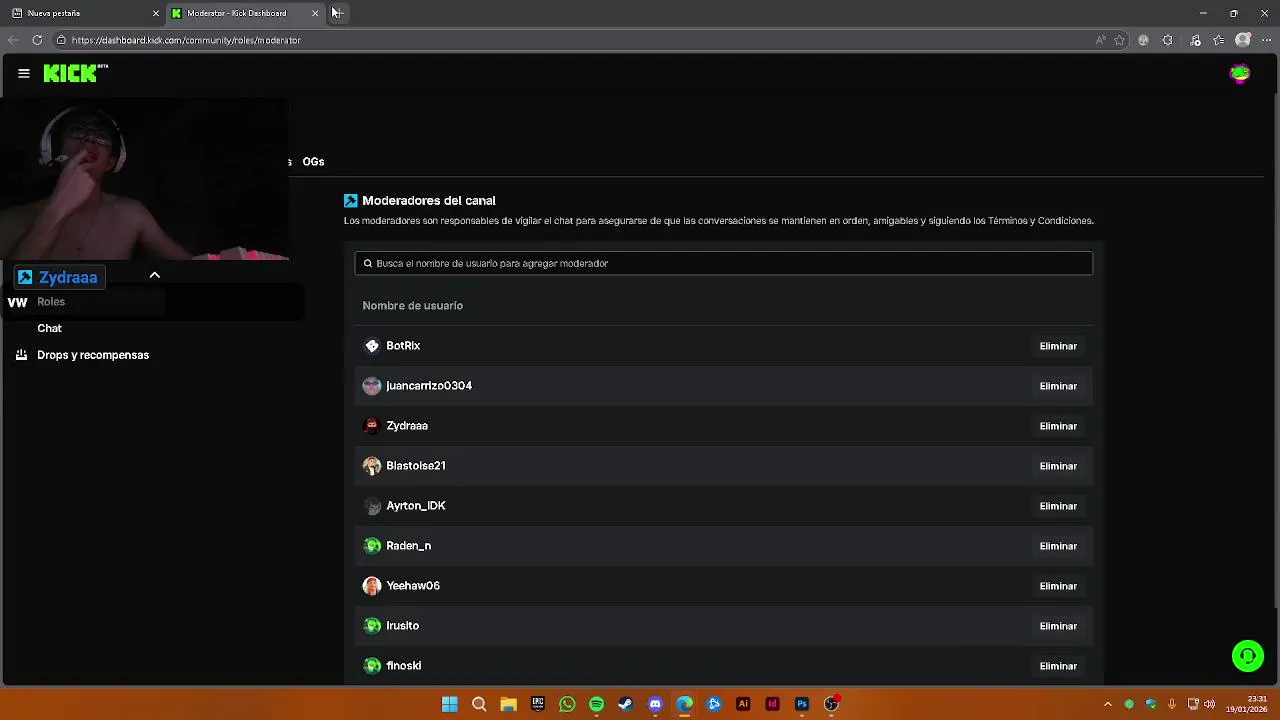1280x720 pixels.
Task: Click the Raden_n username
Action: point(409,546)
